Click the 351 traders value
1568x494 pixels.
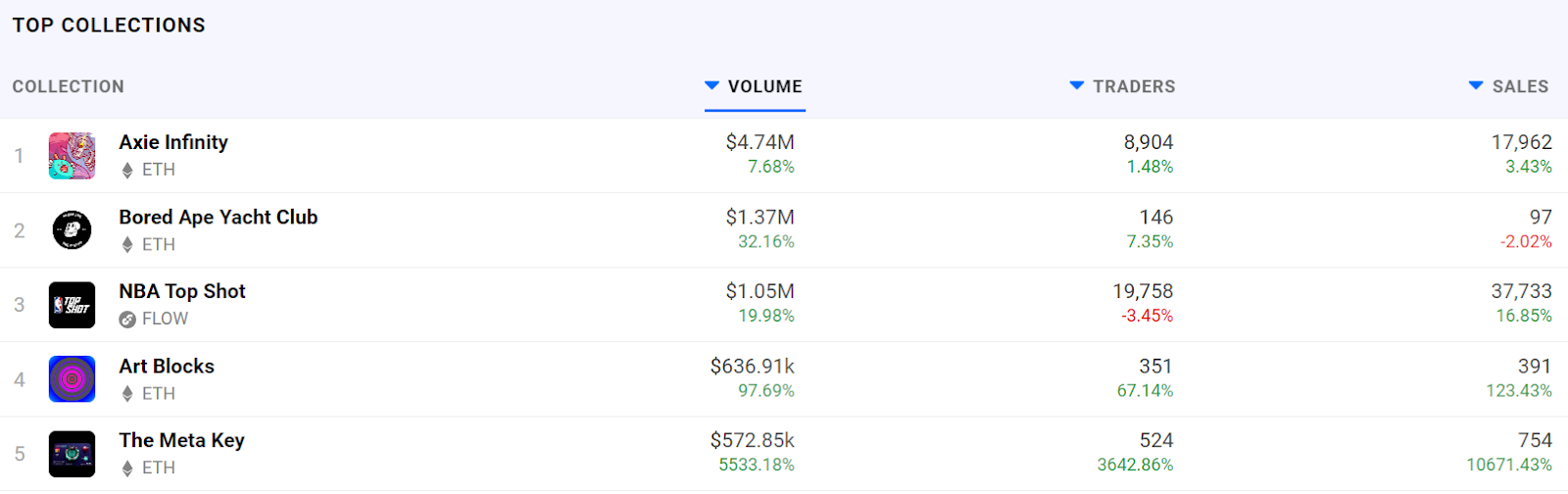click(x=1156, y=366)
